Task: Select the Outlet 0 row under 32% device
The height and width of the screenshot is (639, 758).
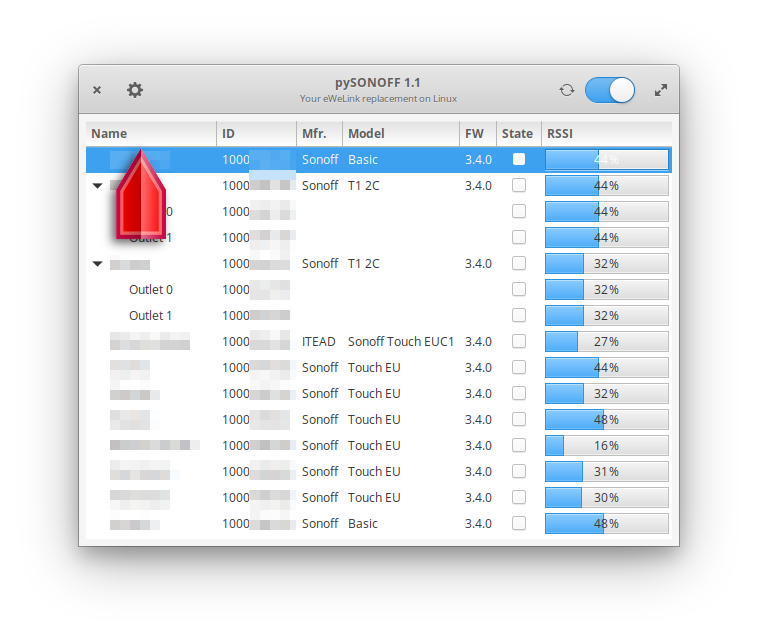Action: [x=379, y=290]
